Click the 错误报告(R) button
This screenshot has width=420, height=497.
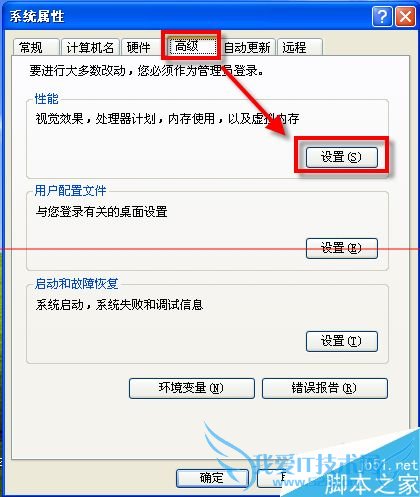point(325,388)
